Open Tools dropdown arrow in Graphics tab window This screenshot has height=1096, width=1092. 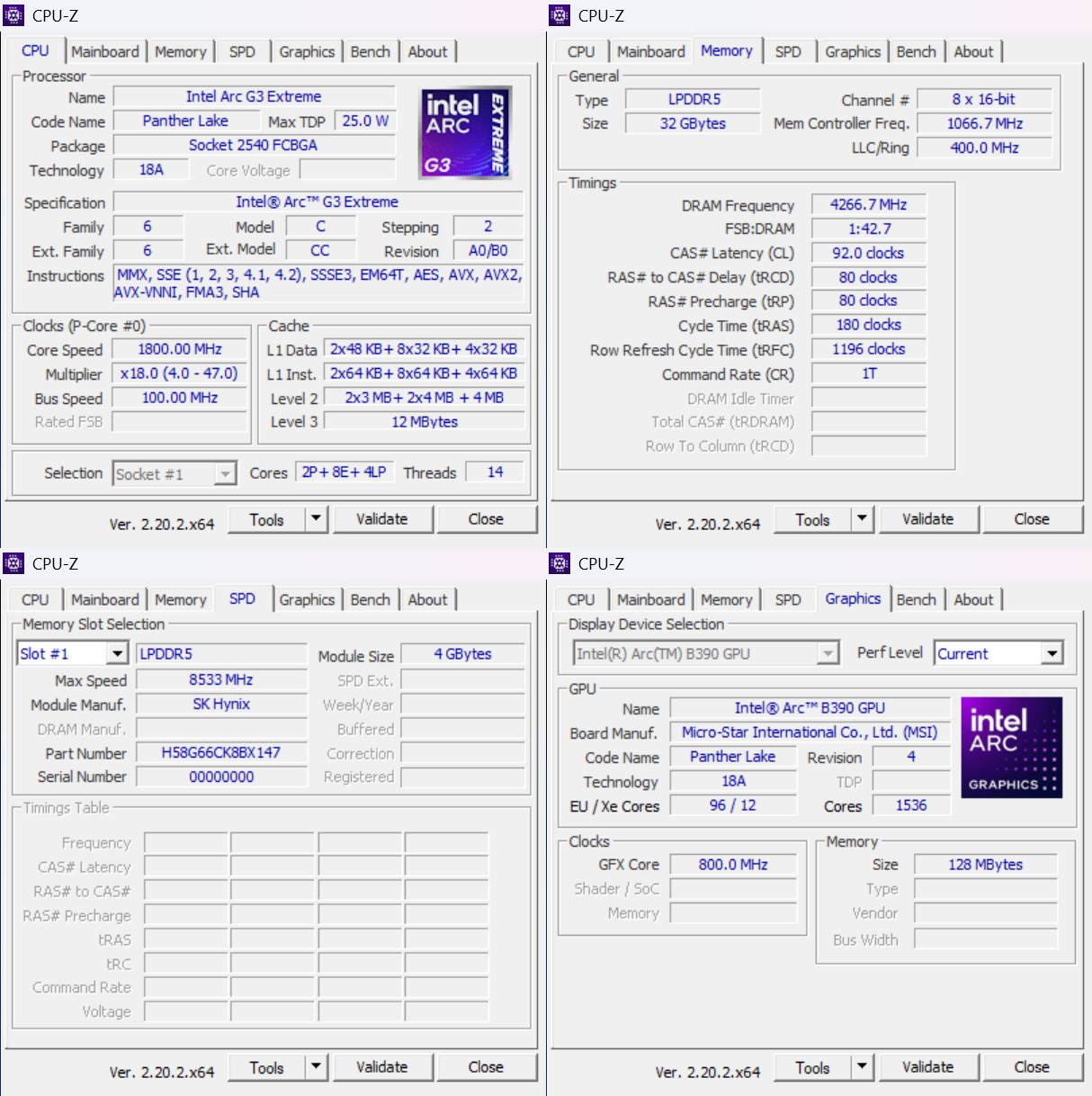(x=862, y=1066)
